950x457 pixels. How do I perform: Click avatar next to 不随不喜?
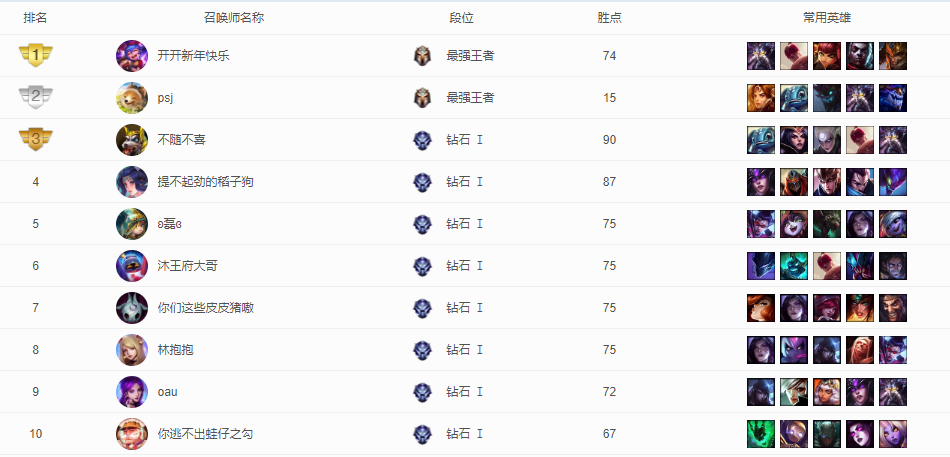132,140
